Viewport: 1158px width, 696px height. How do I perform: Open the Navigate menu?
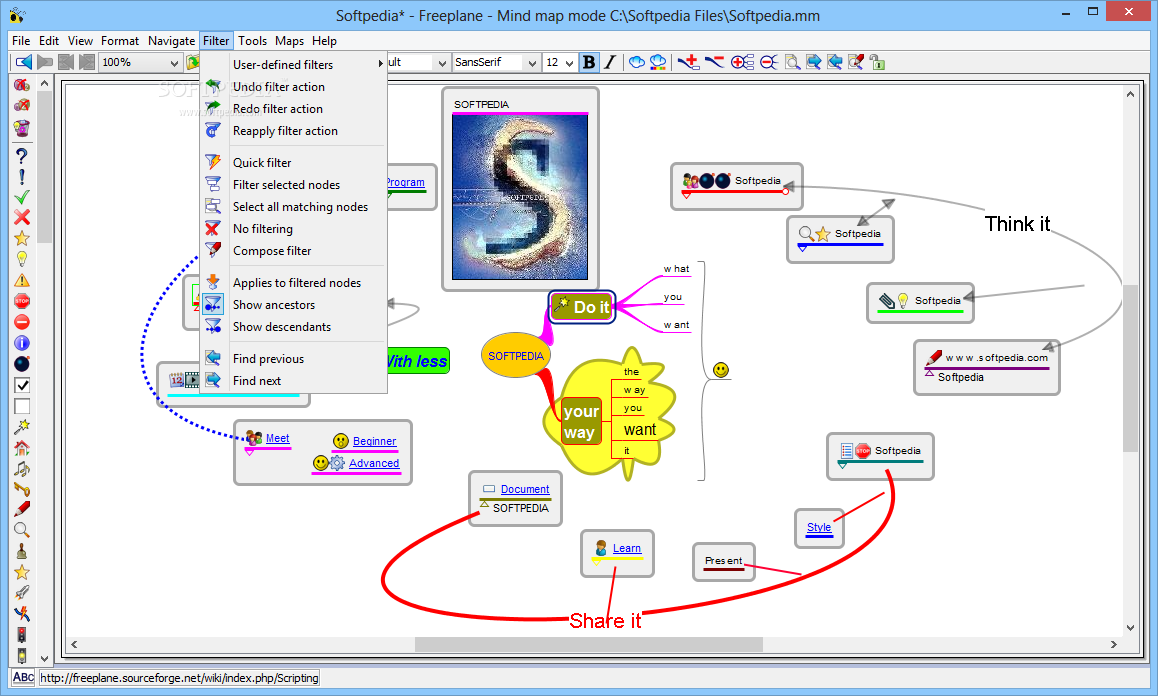[x=171, y=41]
